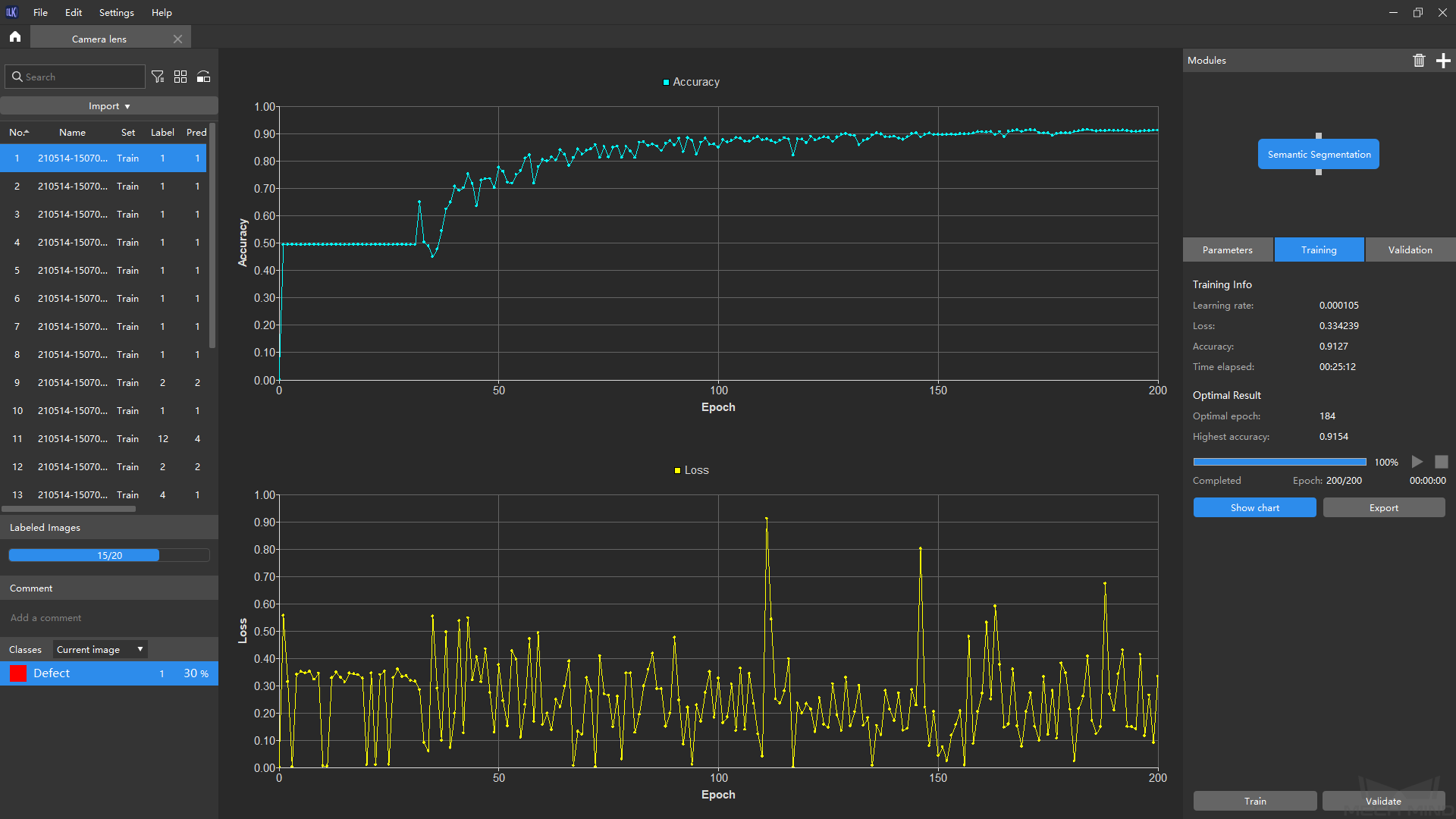1456x819 pixels.
Task: Switch to the Validation tab
Action: tap(1410, 249)
